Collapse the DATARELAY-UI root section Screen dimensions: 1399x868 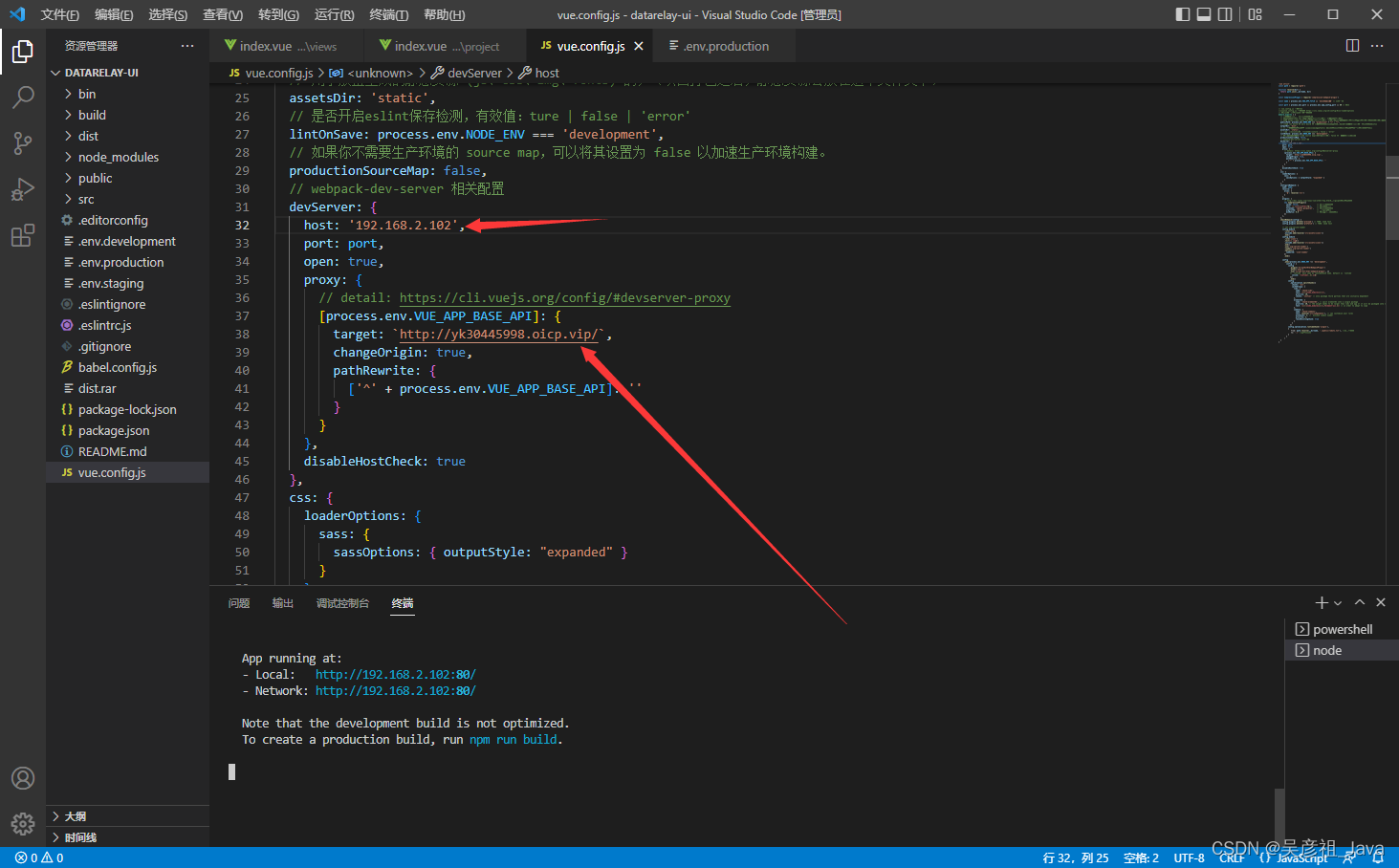point(127,73)
